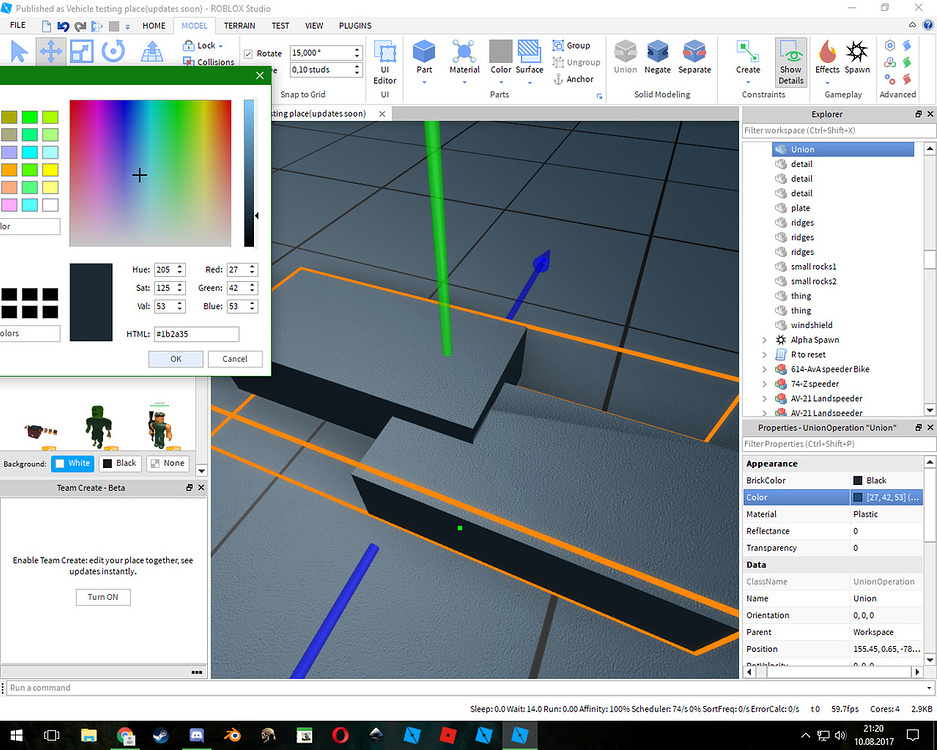Expand the 74-Z speeder model
This screenshot has height=750, width=937.
(x=764, y=384)
